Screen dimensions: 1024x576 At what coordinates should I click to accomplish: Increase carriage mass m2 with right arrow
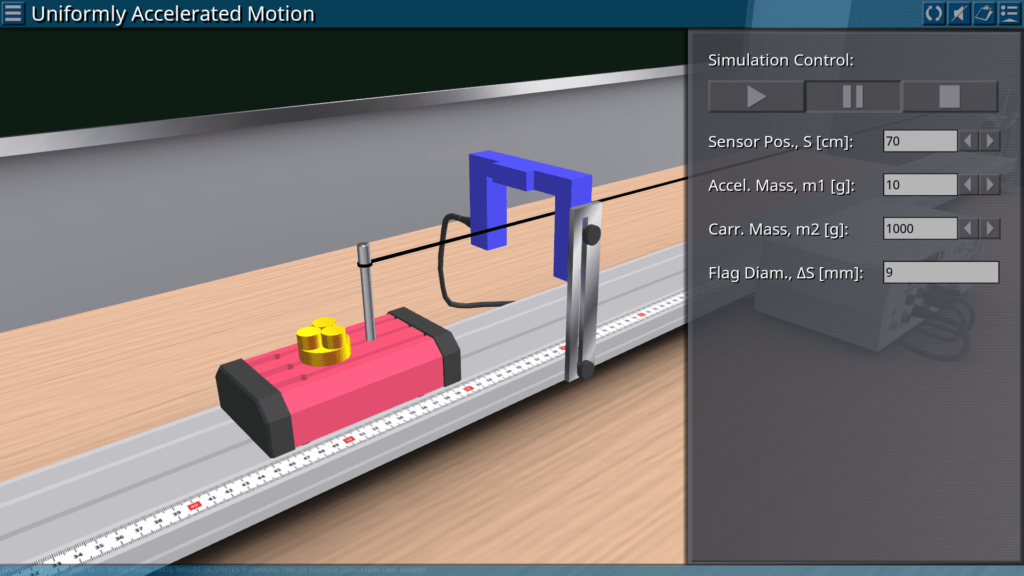tap(990, 229)
